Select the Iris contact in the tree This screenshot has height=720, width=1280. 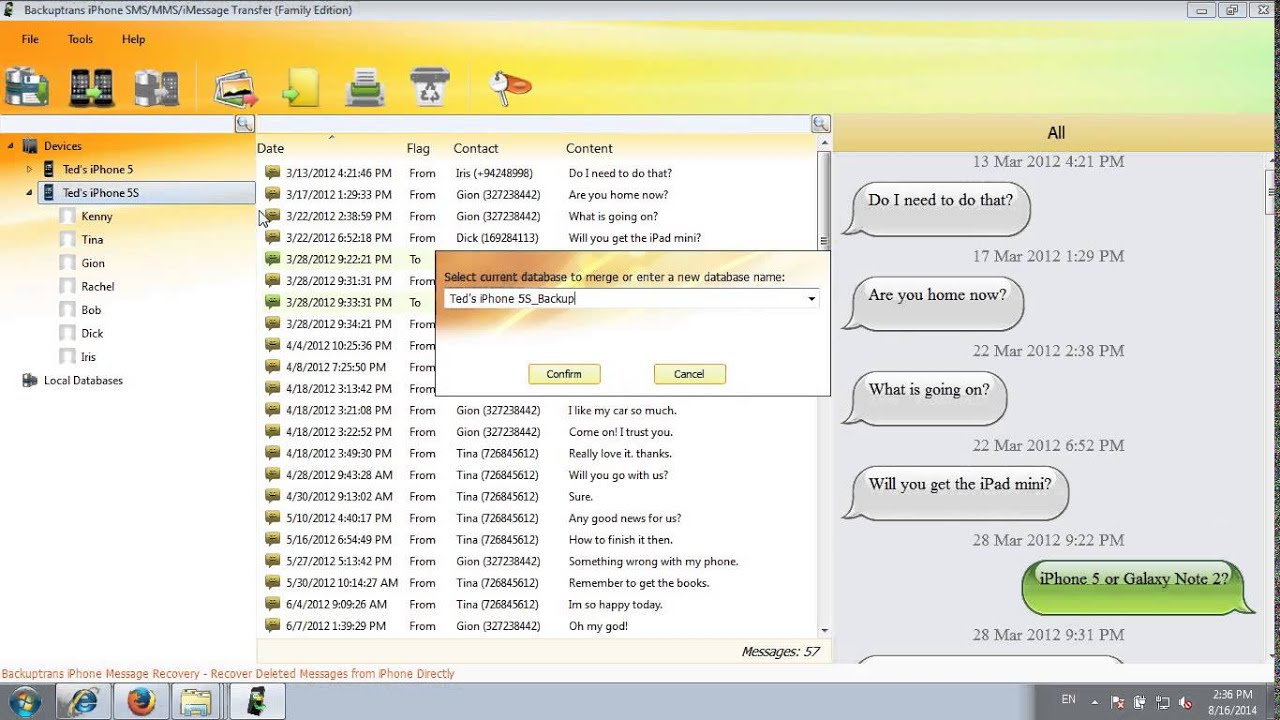pos(90,357)
